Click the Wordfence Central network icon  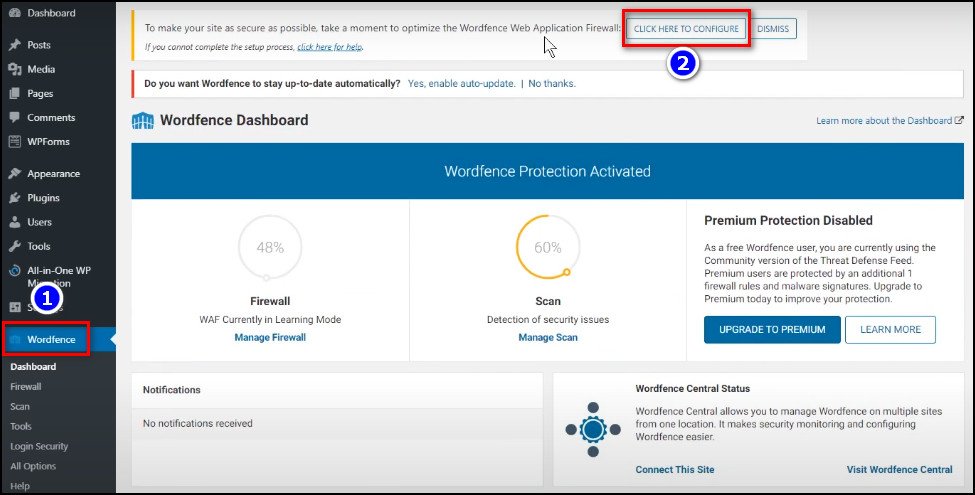click(x=593, y=429)
